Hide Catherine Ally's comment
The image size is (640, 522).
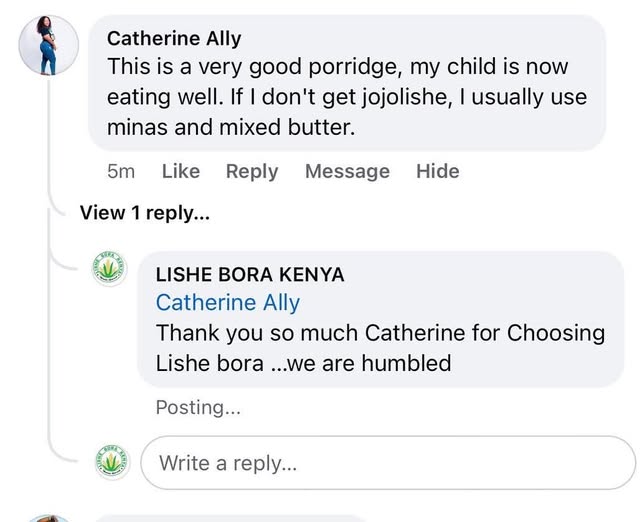437,171
